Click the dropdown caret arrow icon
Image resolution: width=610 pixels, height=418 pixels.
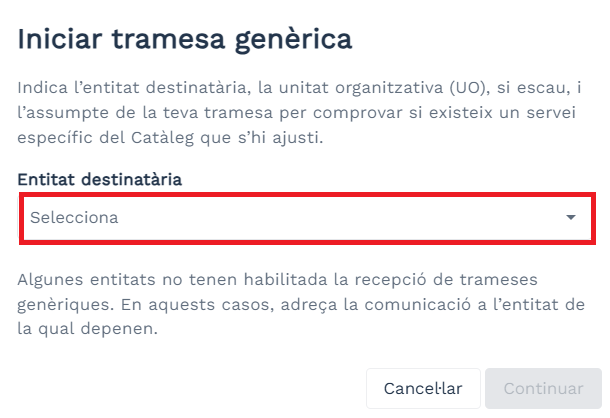click(571, 217)
